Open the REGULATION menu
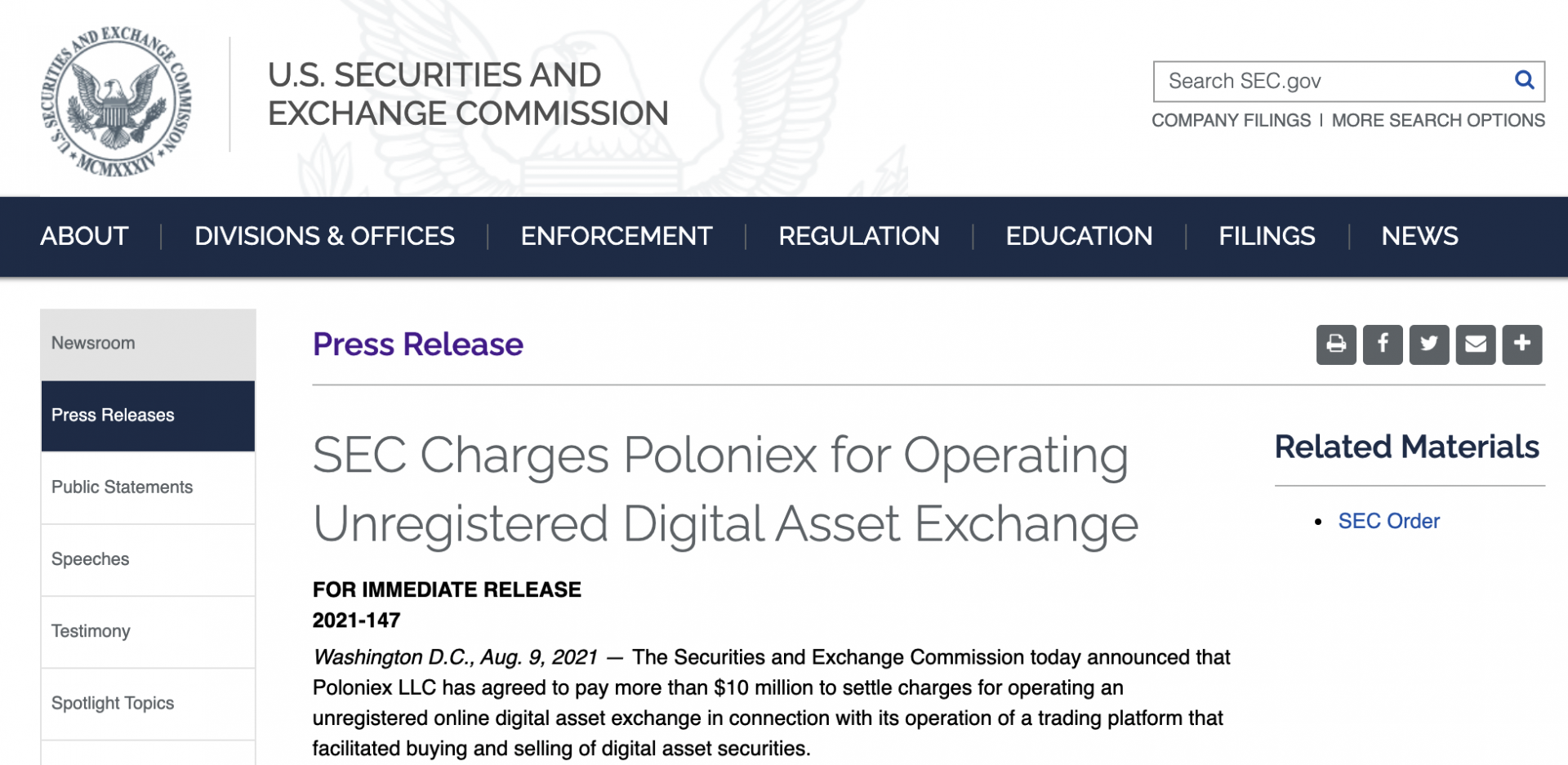 pos(858,236)
